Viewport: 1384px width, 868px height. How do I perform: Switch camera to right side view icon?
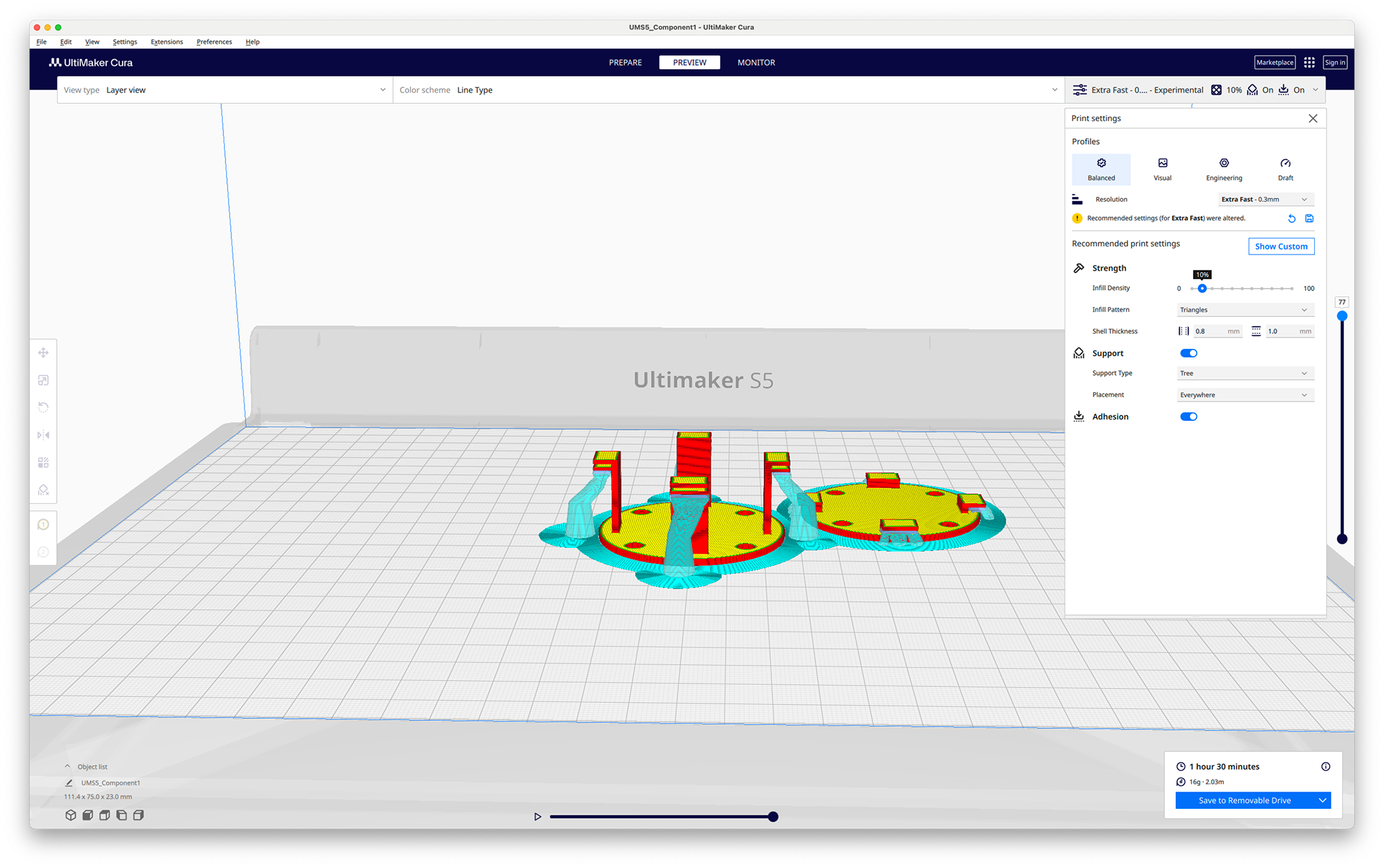point(138,815)
